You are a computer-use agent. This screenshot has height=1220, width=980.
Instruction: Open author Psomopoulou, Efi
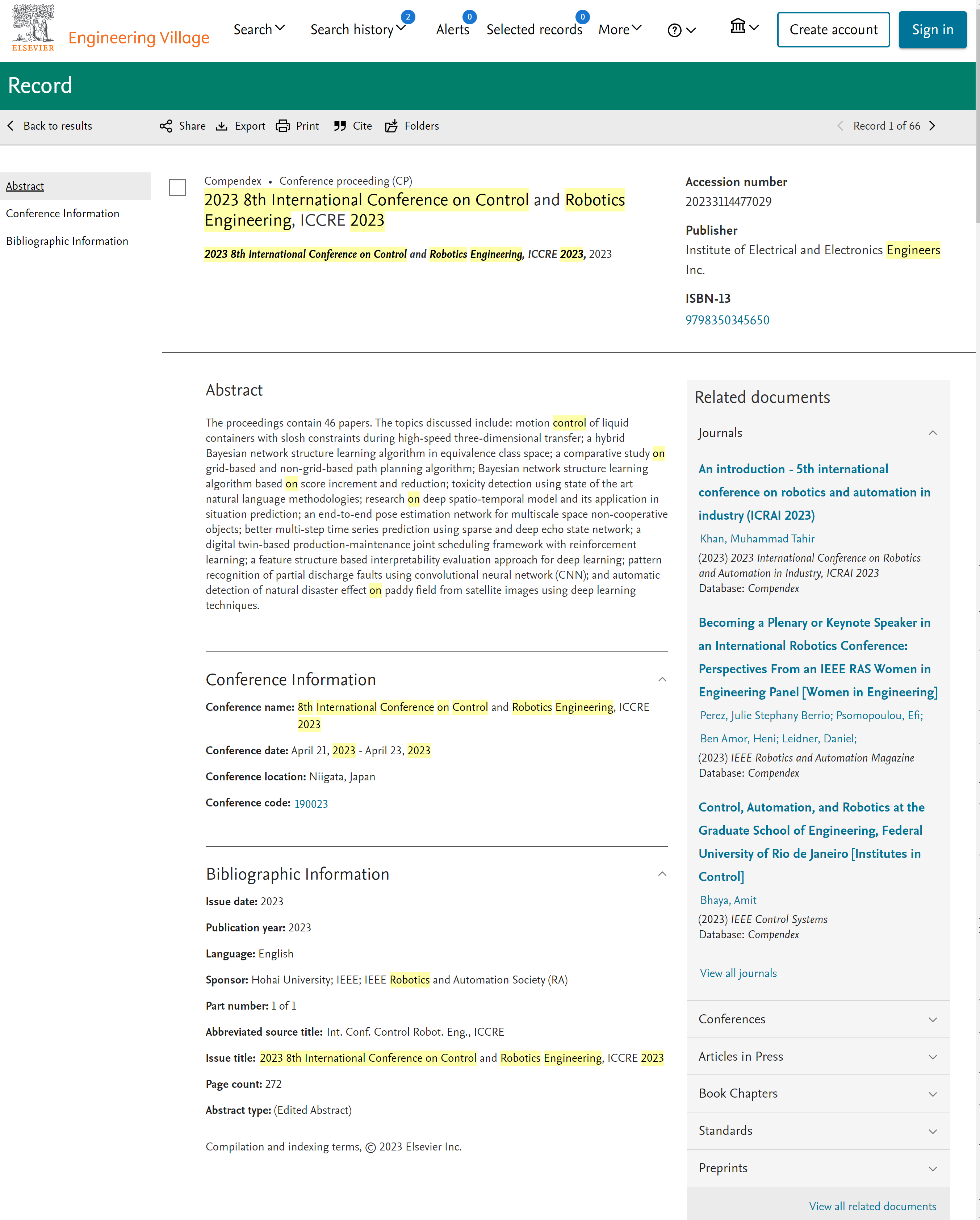pyautogui.click(x=879, y=715)
